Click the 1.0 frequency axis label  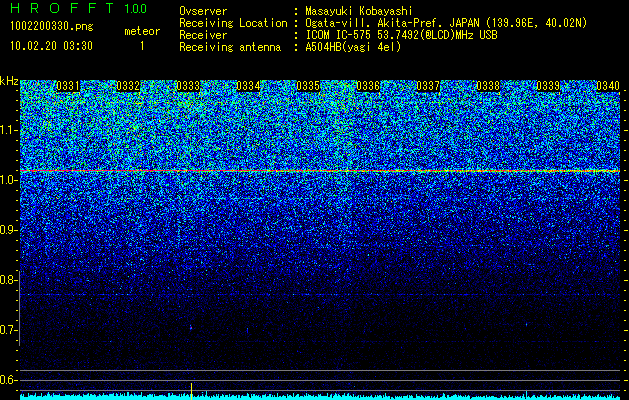(x=8, y=180)
